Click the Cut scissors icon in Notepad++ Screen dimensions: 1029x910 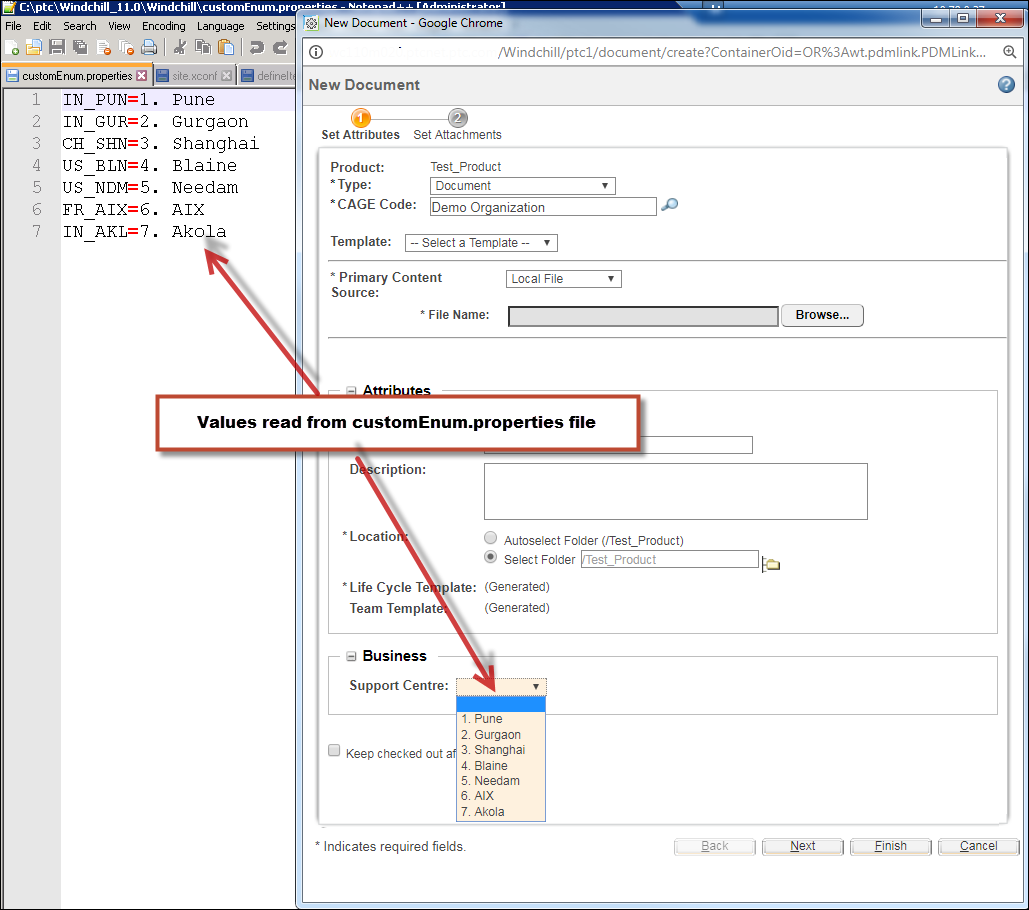tap(180, 47)
